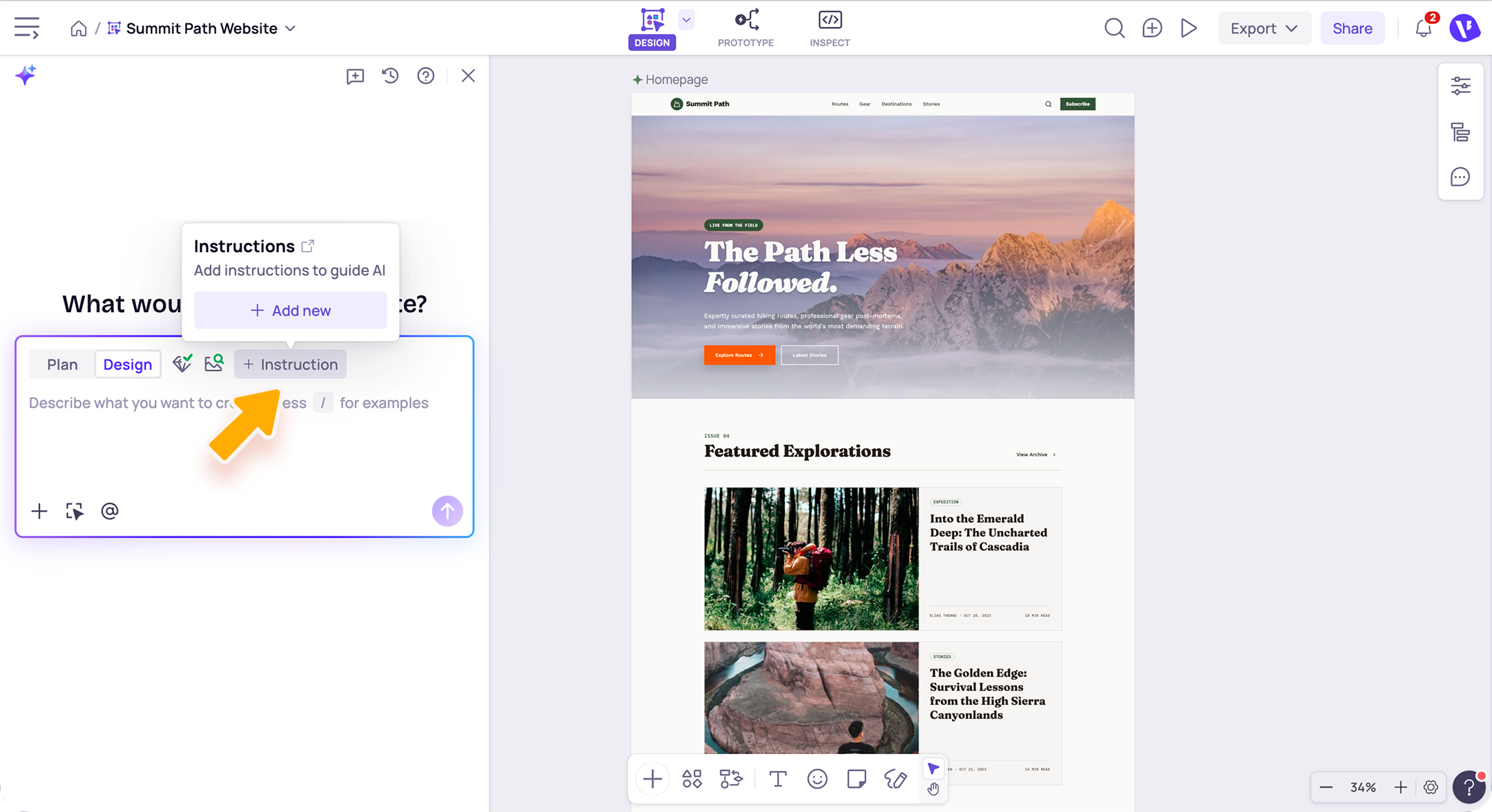Open the AI panel help icon
This screenshot has height=812, width=1492.
pos(425,75)
